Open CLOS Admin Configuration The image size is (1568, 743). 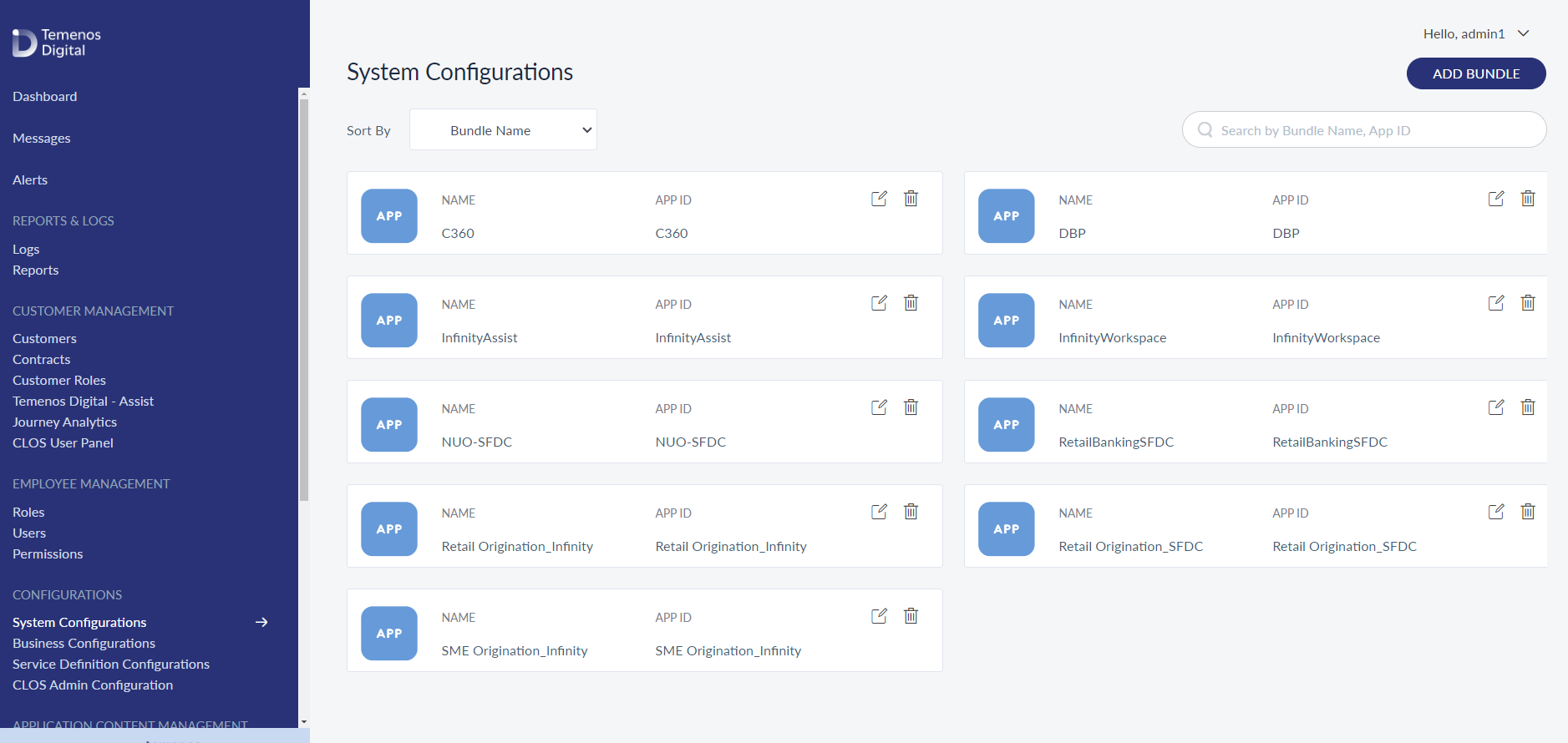coord(93,685)
